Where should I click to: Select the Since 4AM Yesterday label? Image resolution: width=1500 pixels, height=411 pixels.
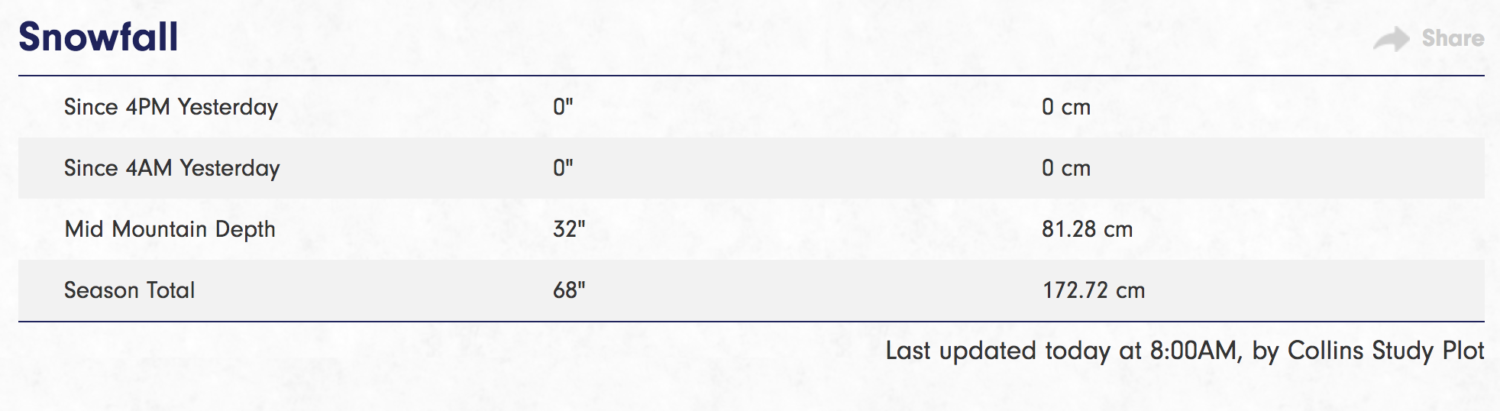(172, 168)
